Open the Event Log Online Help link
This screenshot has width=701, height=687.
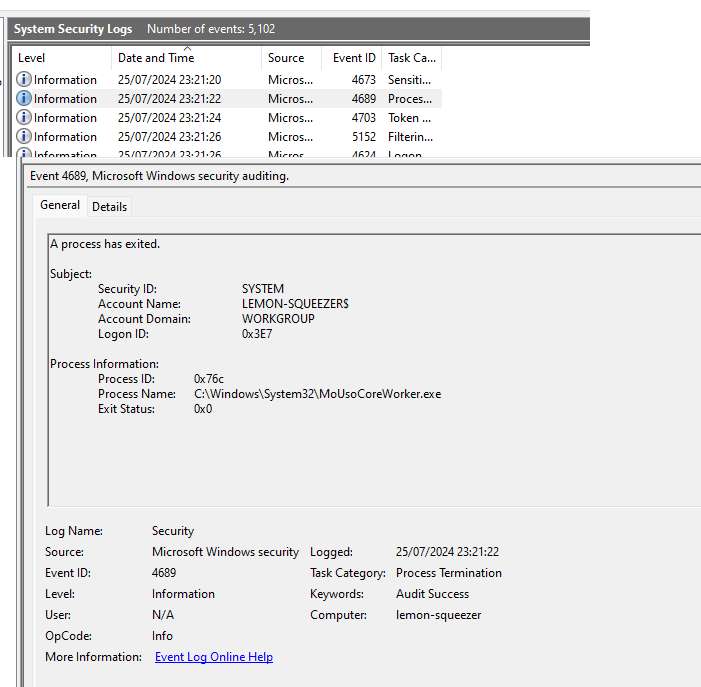(x=214, y=657)
